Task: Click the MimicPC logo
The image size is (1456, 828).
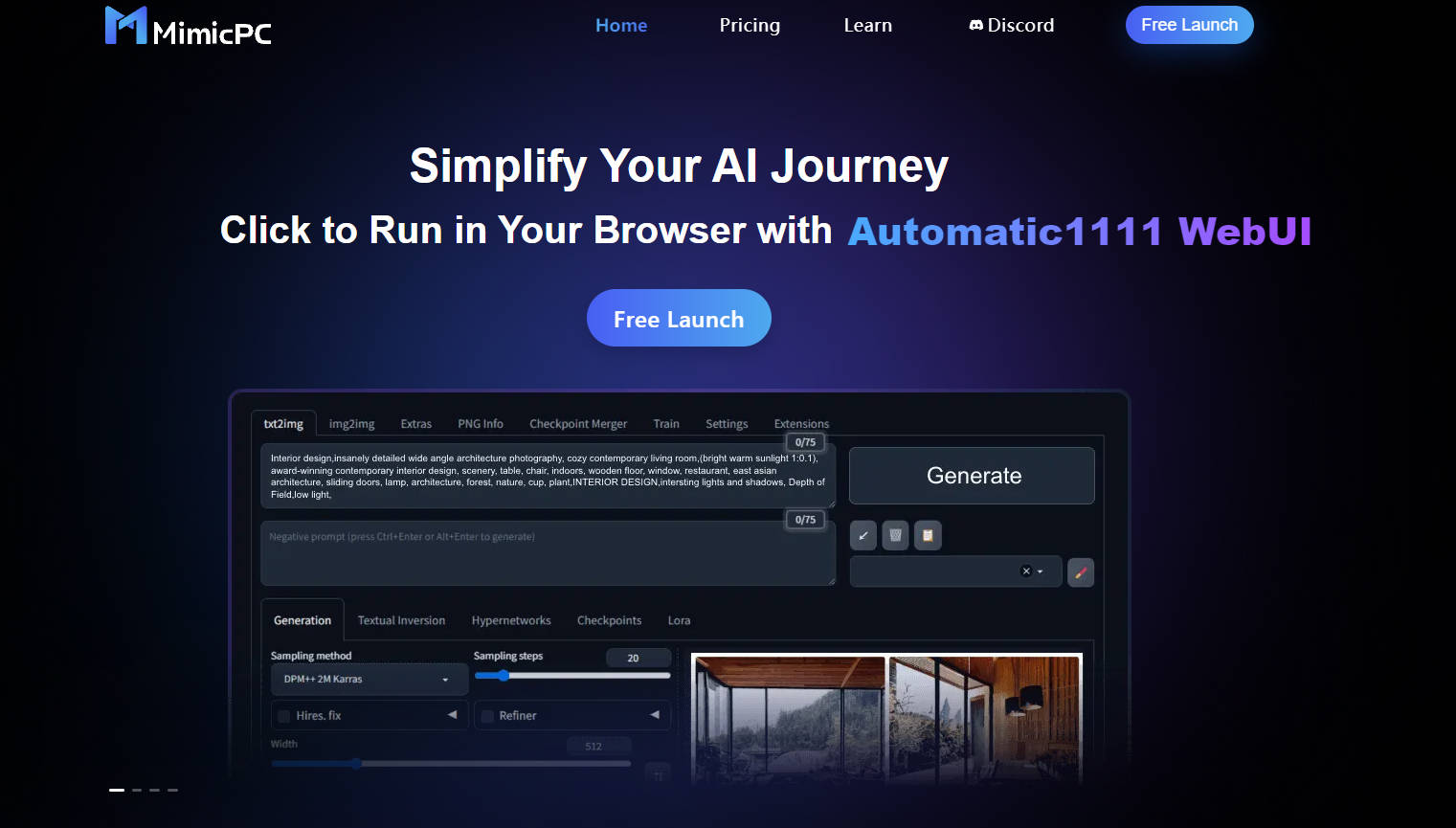Action: click(x=189, y=27)
